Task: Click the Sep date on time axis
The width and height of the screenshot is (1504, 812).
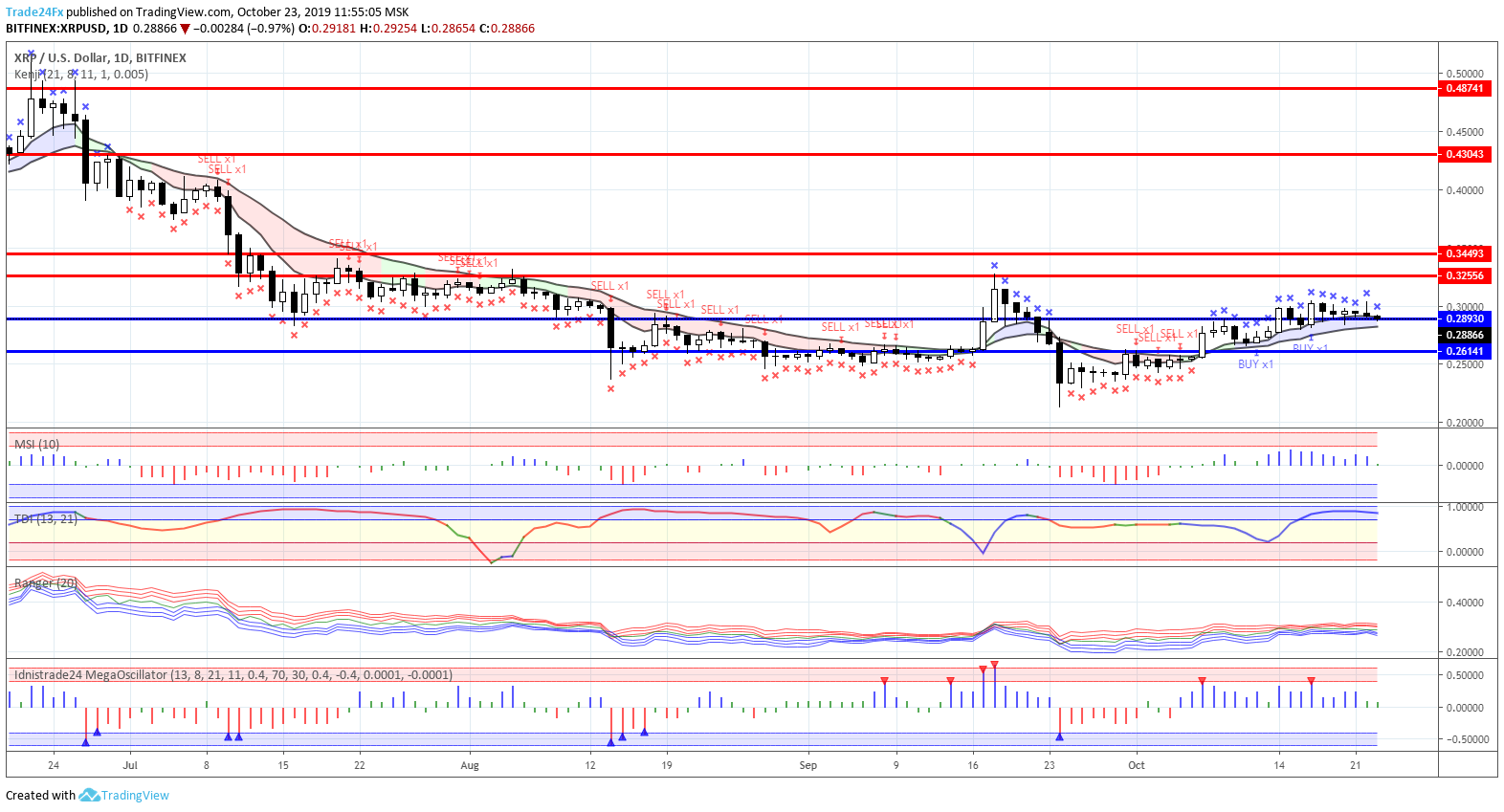Action: pyautogui.click(x=808, y=765)
